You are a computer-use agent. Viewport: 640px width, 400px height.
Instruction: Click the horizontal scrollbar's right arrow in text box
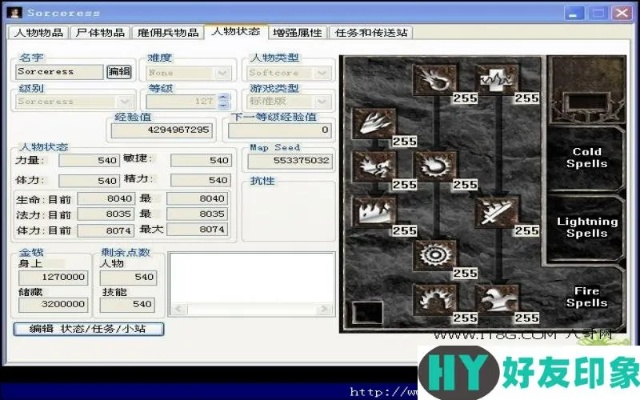coord(324,309)
